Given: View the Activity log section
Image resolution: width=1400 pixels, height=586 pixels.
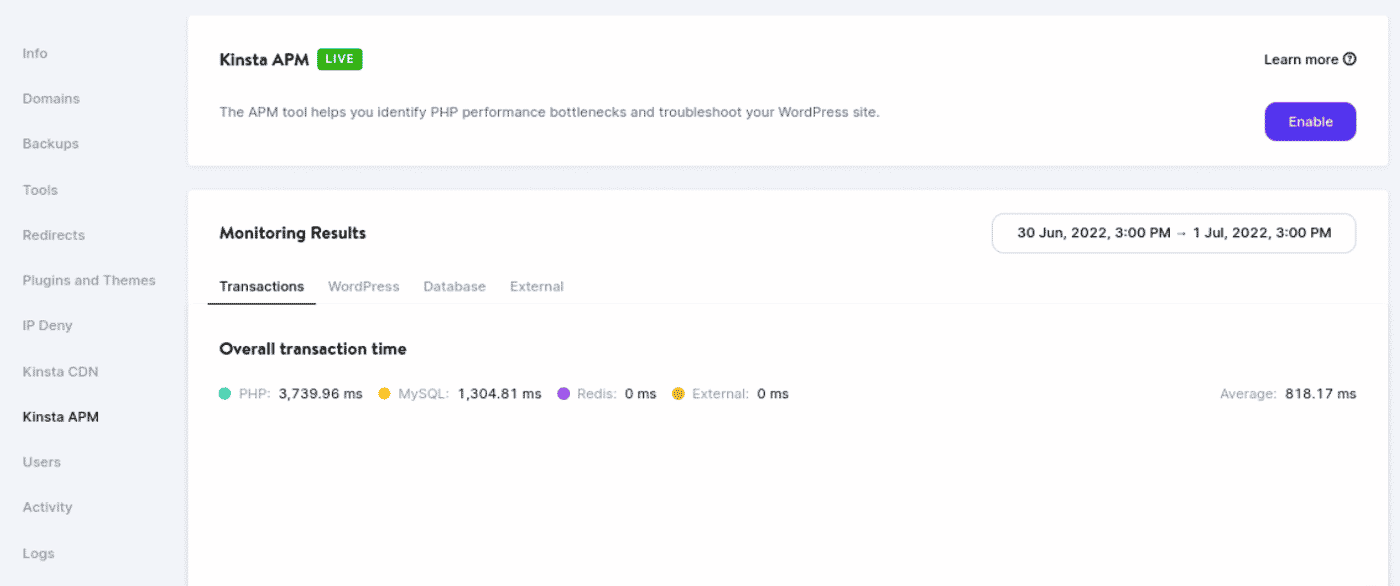Looking at the screenshot, I should [47, 507].
